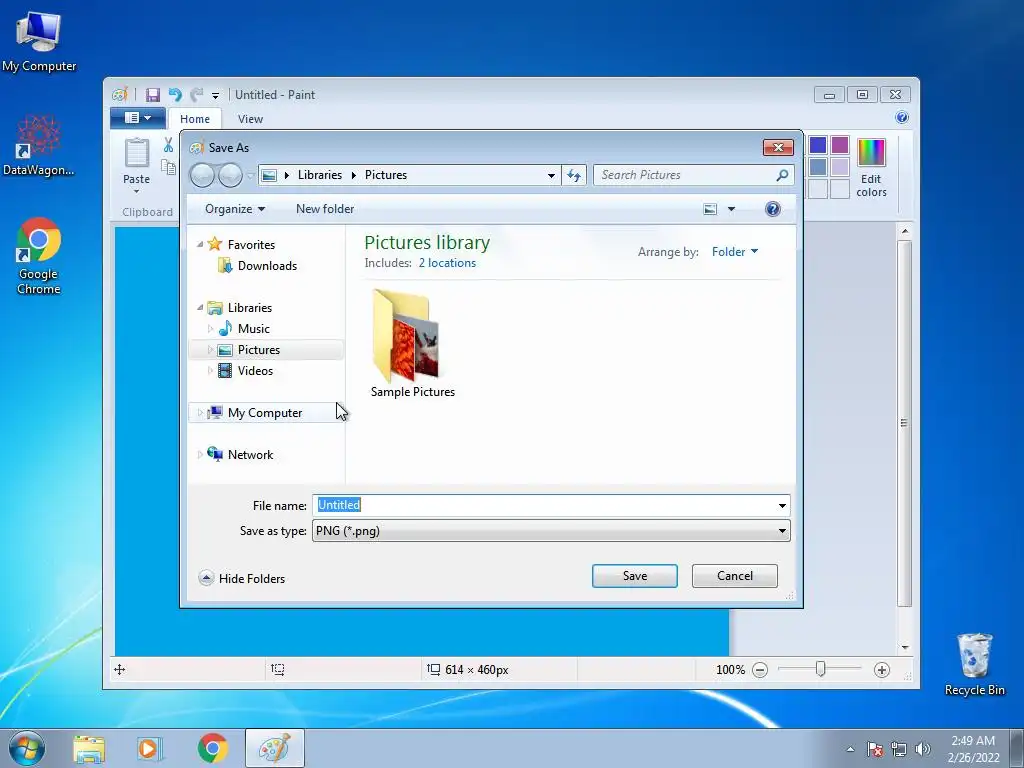This screenshot has height=768, width=1024.
Task: Click the Back button in Save As dialog
Action: point(202,175)
